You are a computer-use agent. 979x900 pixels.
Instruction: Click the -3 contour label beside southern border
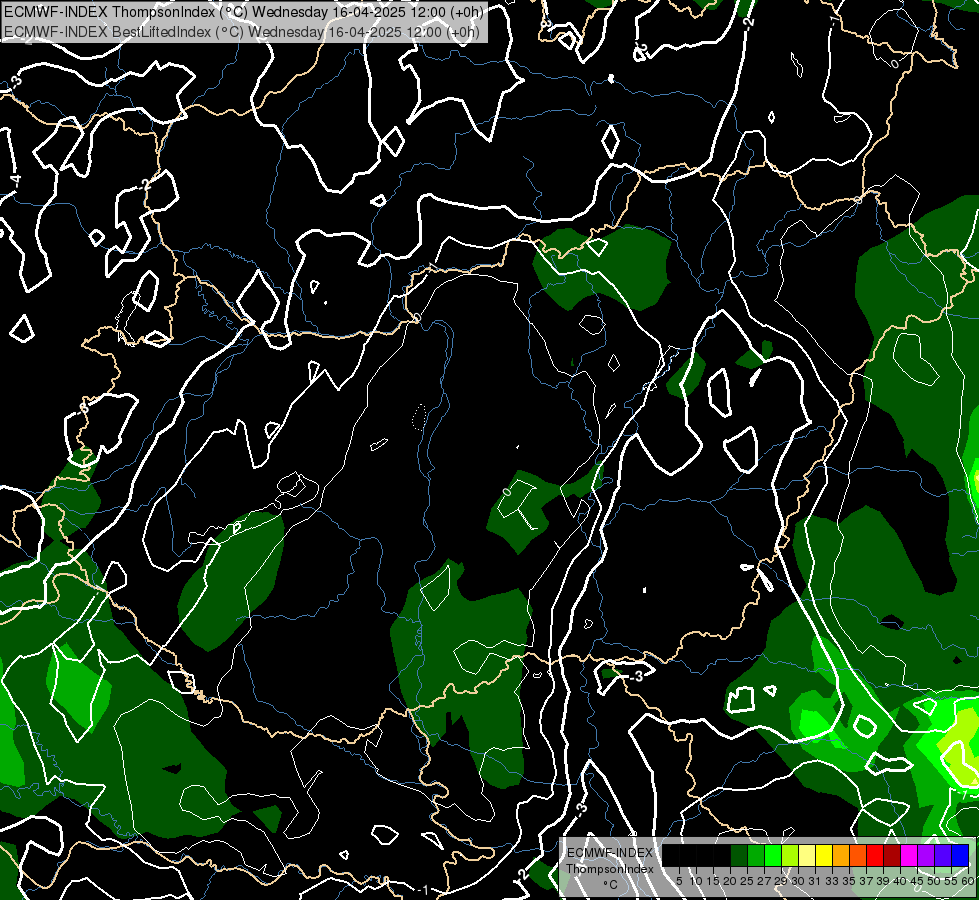[635, 676]
